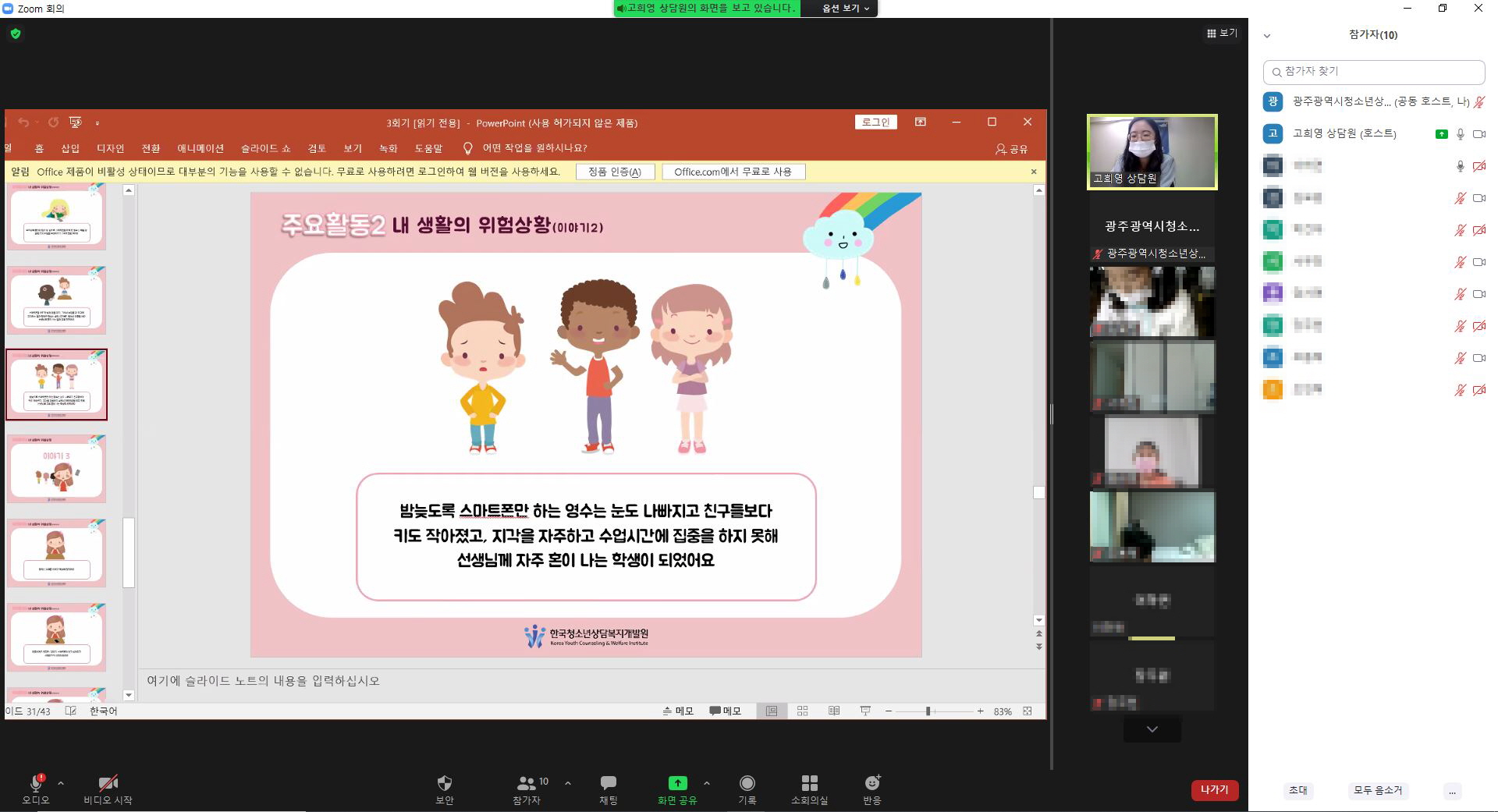Unmute microphone with the Audio button

pos(36,783)
